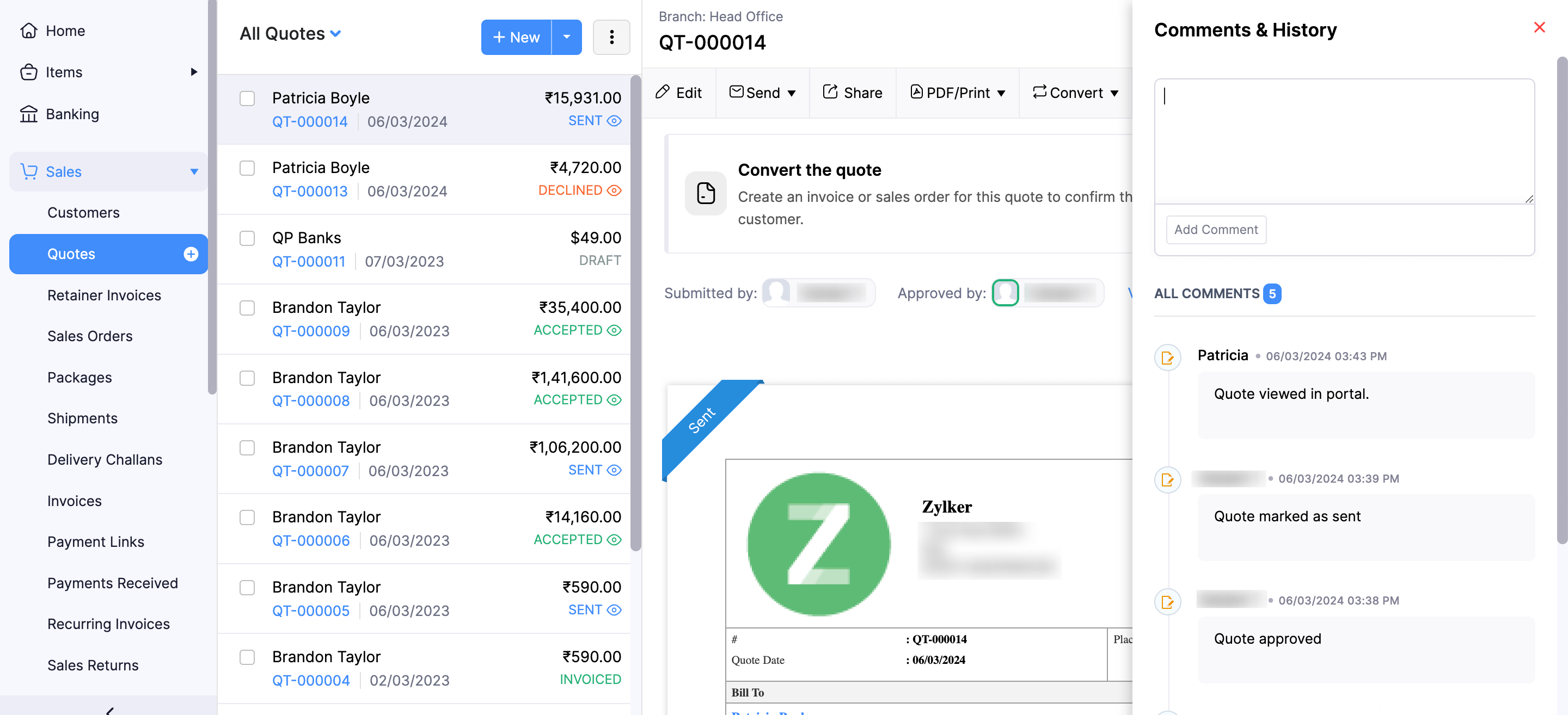Viewport: 1568px width, 715px height.
Task: Expand the New button dropdown arrow
Action: click(x=567, y=37)
